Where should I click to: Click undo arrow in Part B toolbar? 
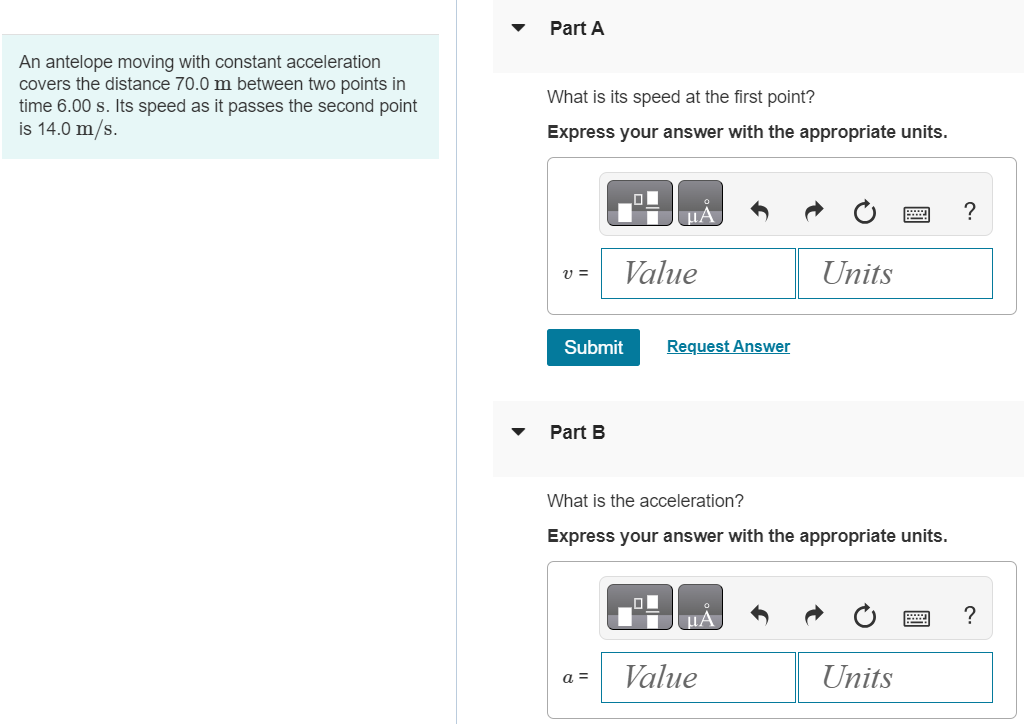760,616
